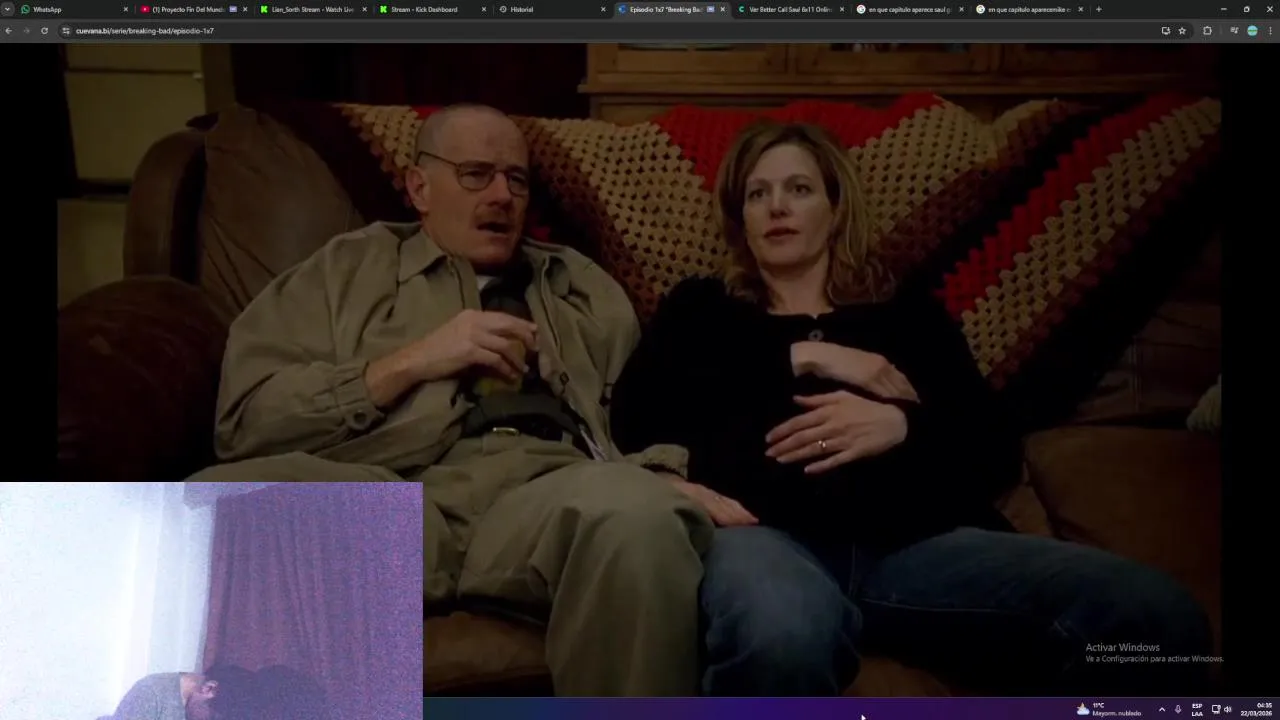
Task: Open the browser extensions menu
Action: click(x=1207, y=31)
